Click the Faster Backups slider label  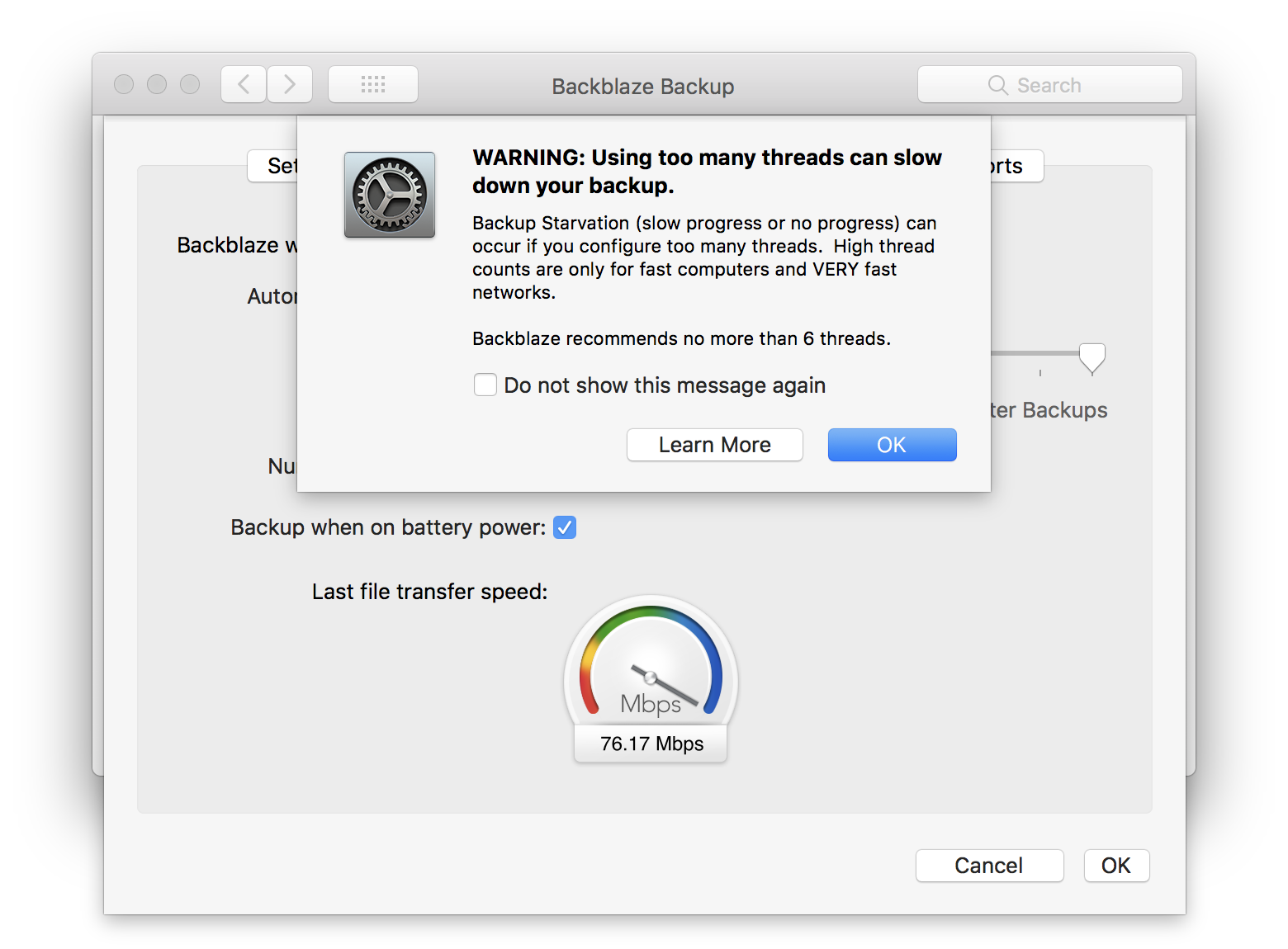pyautogui.click(x=1049, y=410)
